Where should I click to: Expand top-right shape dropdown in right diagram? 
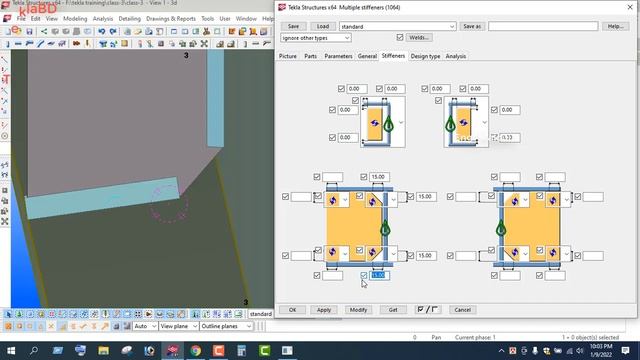coord(566,200)
